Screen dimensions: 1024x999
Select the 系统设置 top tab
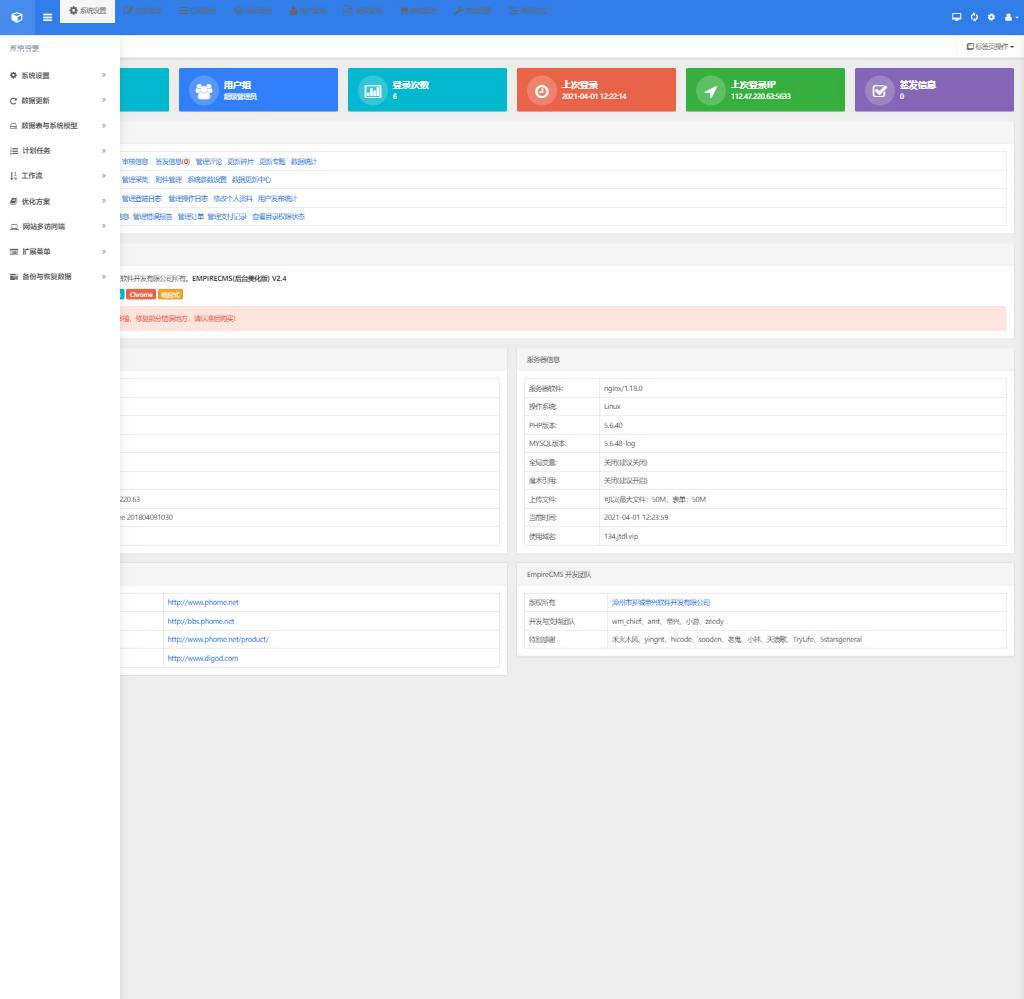click(x=87, y=11)
